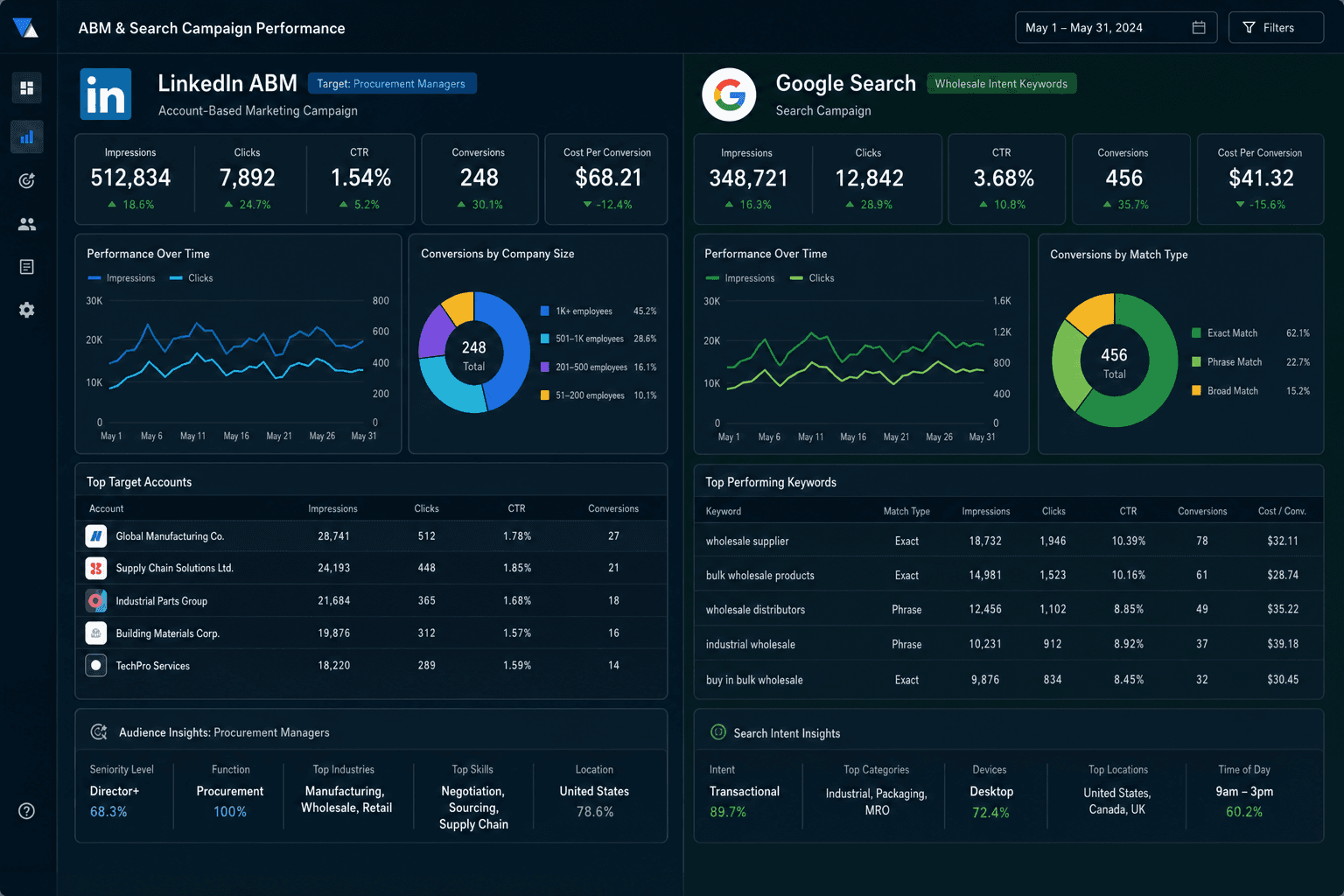1344x896 pixels.
Task: Click the 248 Total donut chart center
Action: (473, 354)
